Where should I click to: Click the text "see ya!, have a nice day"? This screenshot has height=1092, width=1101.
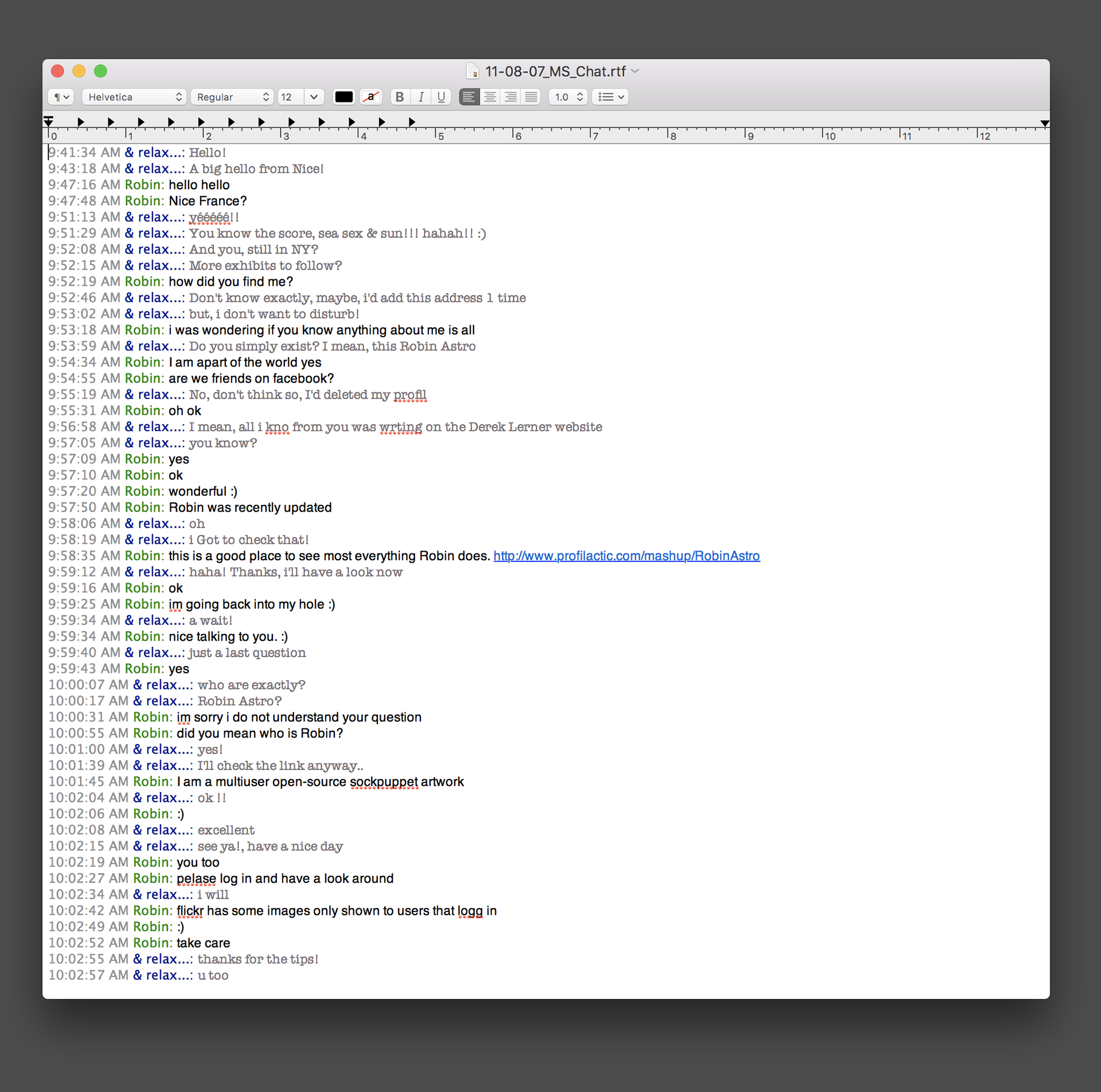270,846
